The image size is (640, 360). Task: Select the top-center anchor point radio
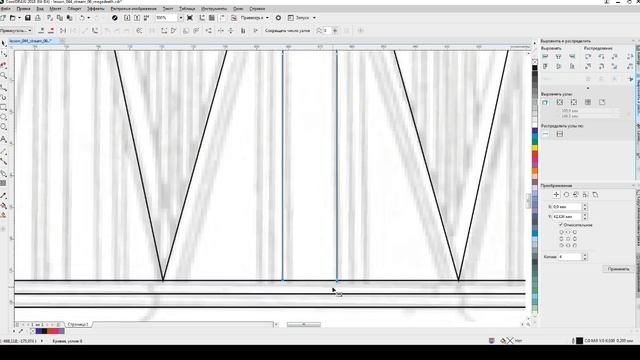pyautogui.click(x=568, y=232)
